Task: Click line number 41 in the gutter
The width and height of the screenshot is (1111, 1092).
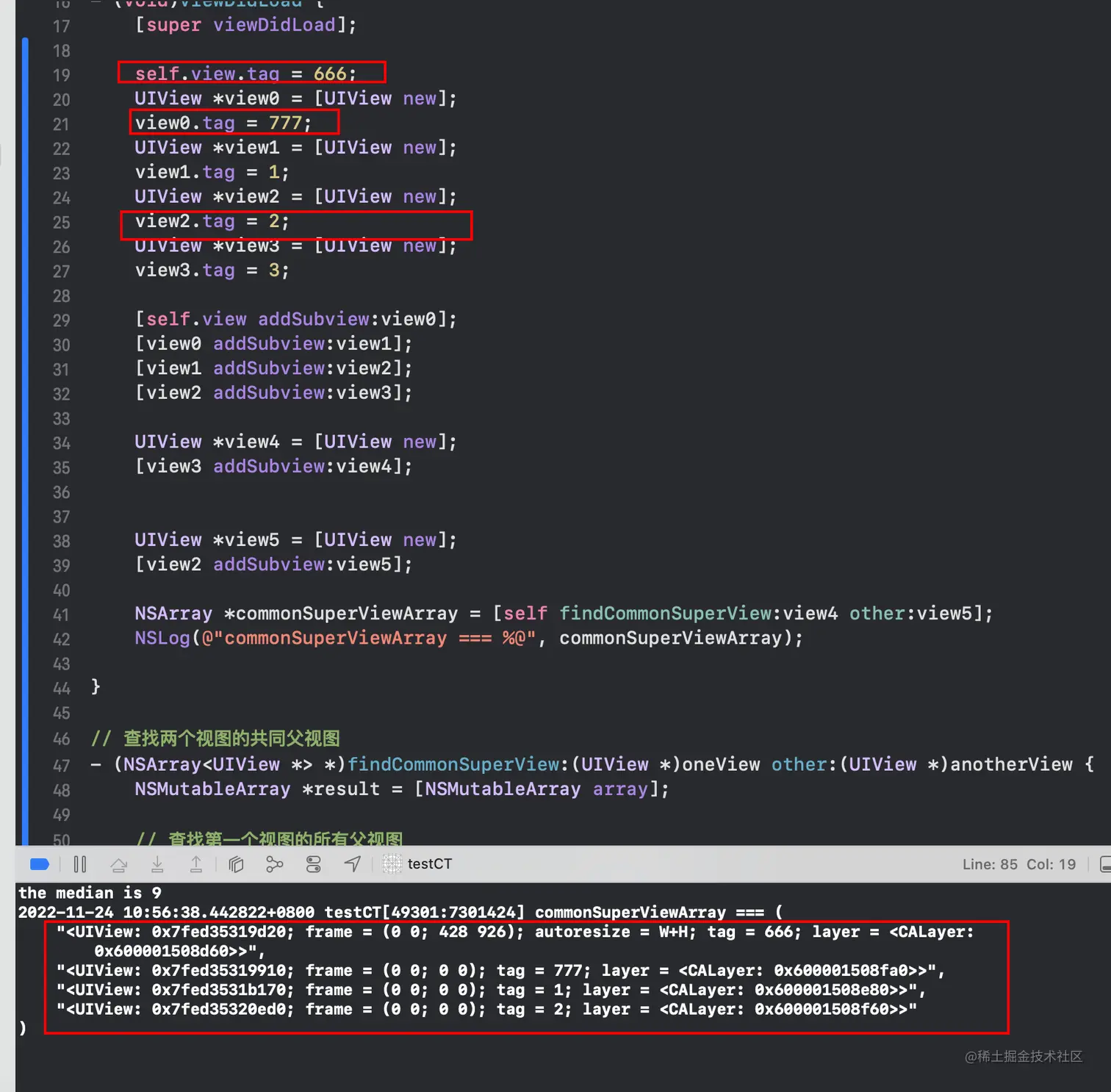Action: click(x=62, y=615)
